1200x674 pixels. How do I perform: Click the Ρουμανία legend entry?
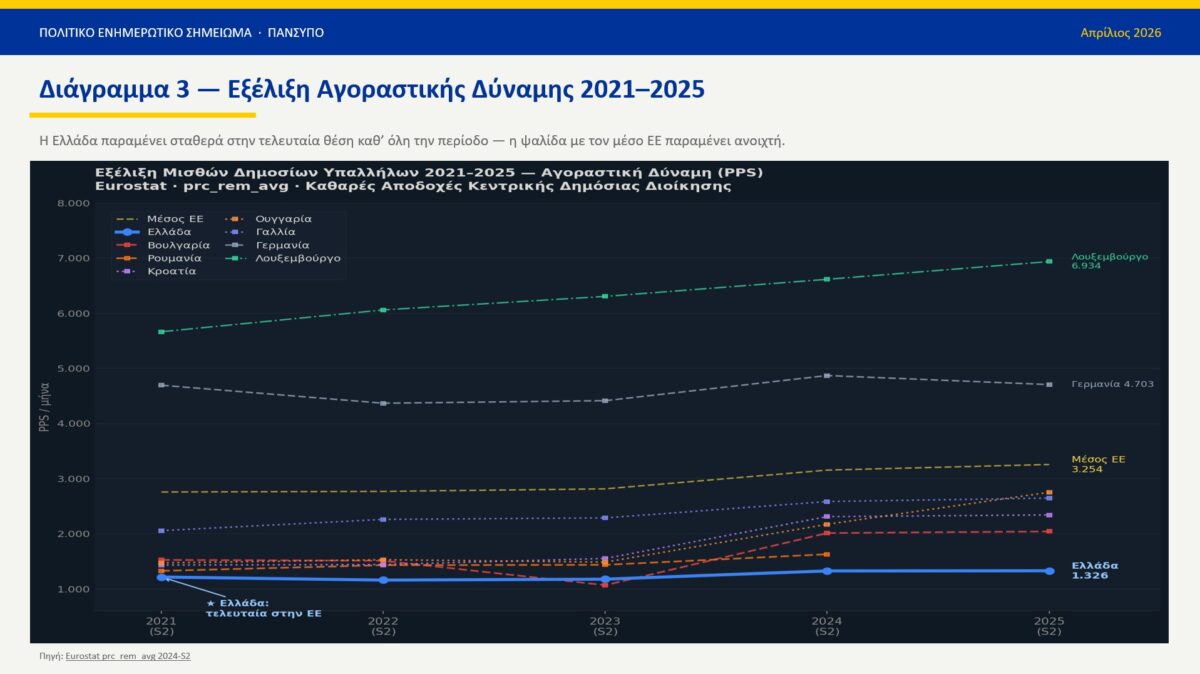click(x=173, y=258)
